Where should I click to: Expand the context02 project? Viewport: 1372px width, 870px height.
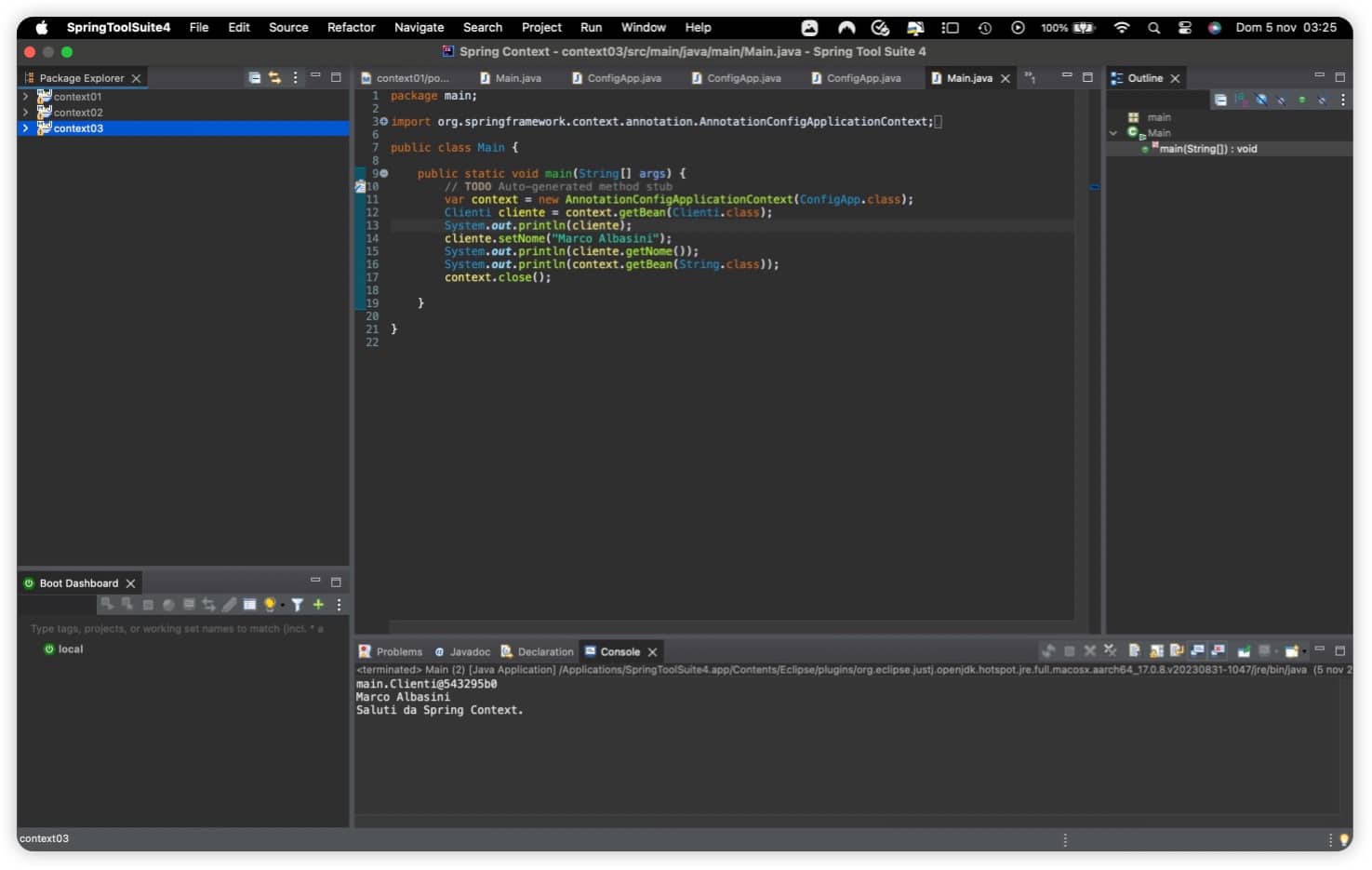coord(25,113)
